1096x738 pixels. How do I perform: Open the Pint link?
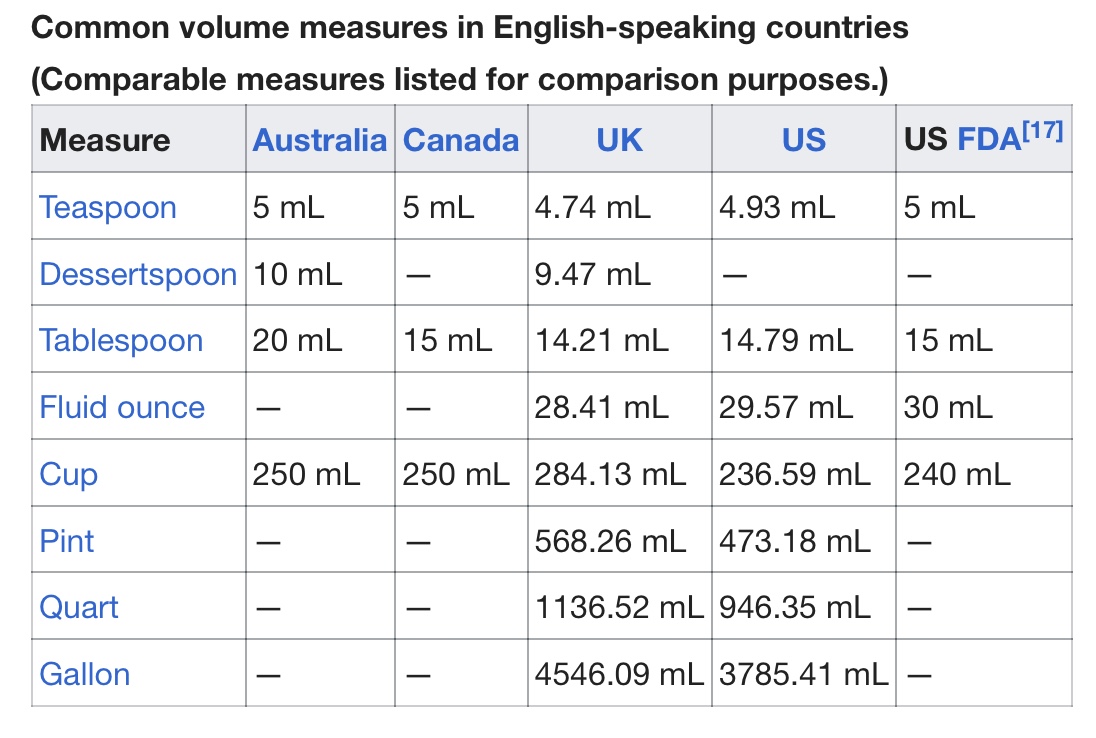[67, 541]
